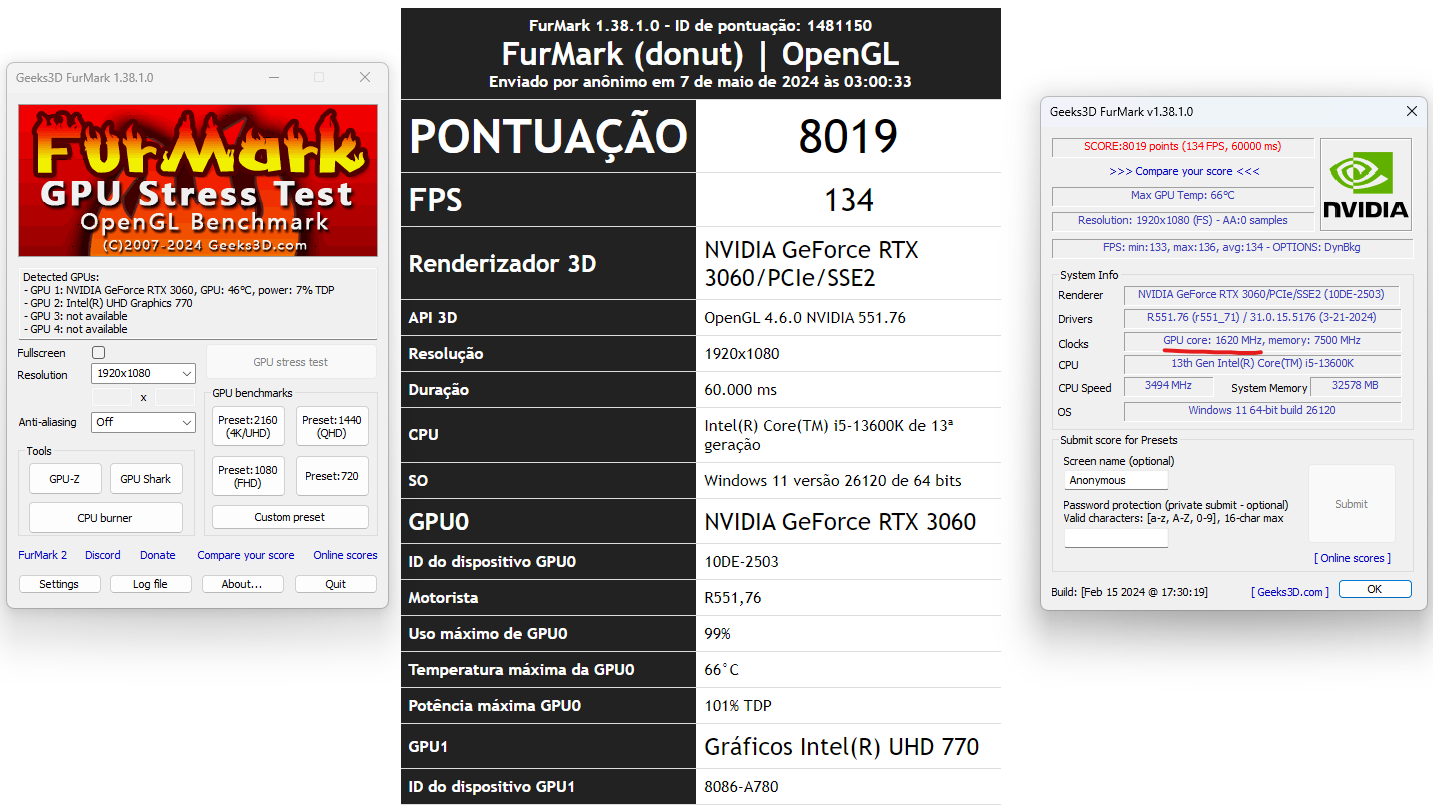Run the Preset:720 benchmark

click(332, 476)
